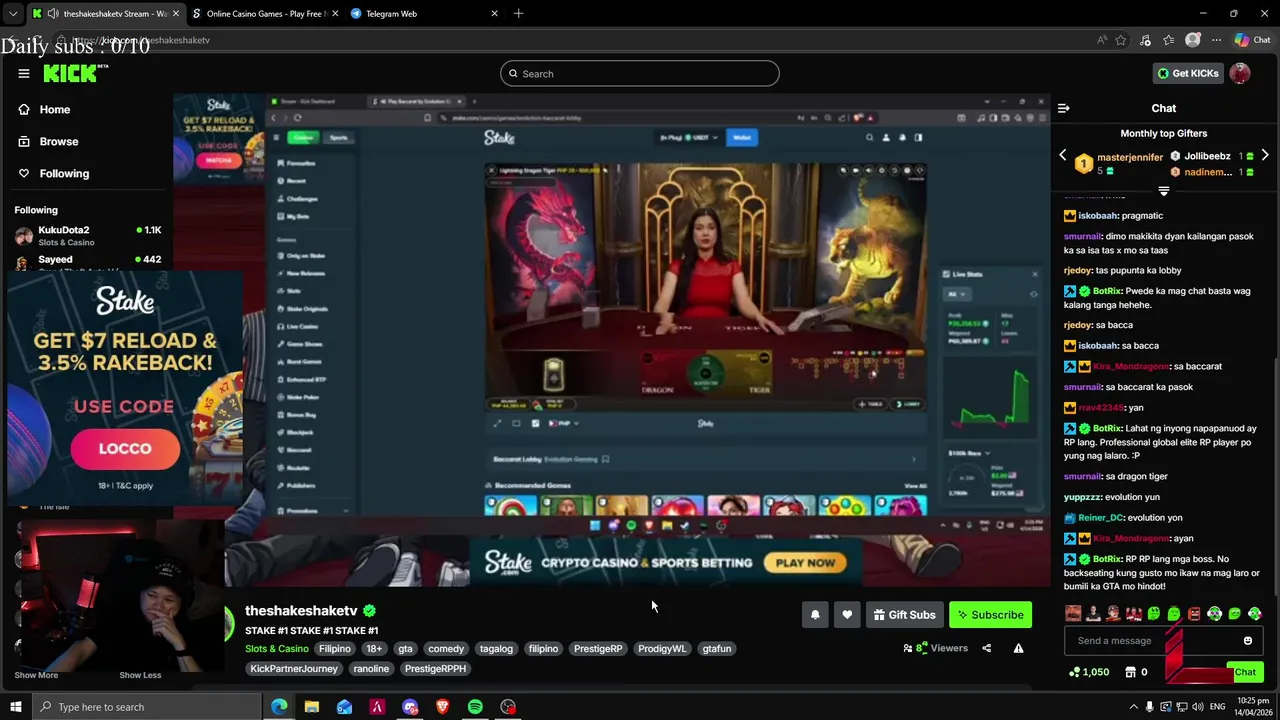The image size is (1280, 720).
Task: Open masterjennifer top gifter profile
Action: [1129, 157]
